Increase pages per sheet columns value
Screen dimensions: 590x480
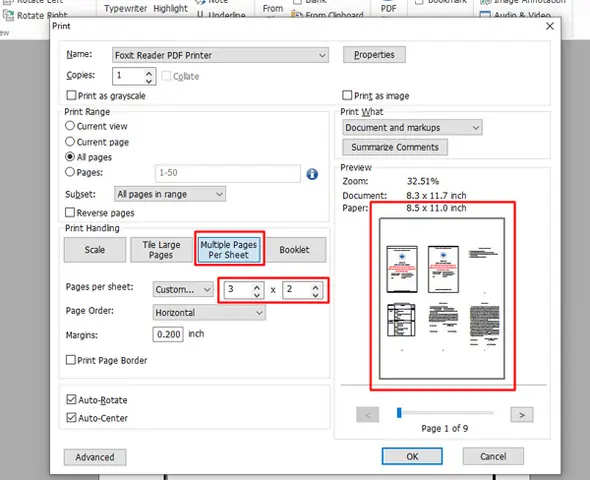[x=257, y=287]
